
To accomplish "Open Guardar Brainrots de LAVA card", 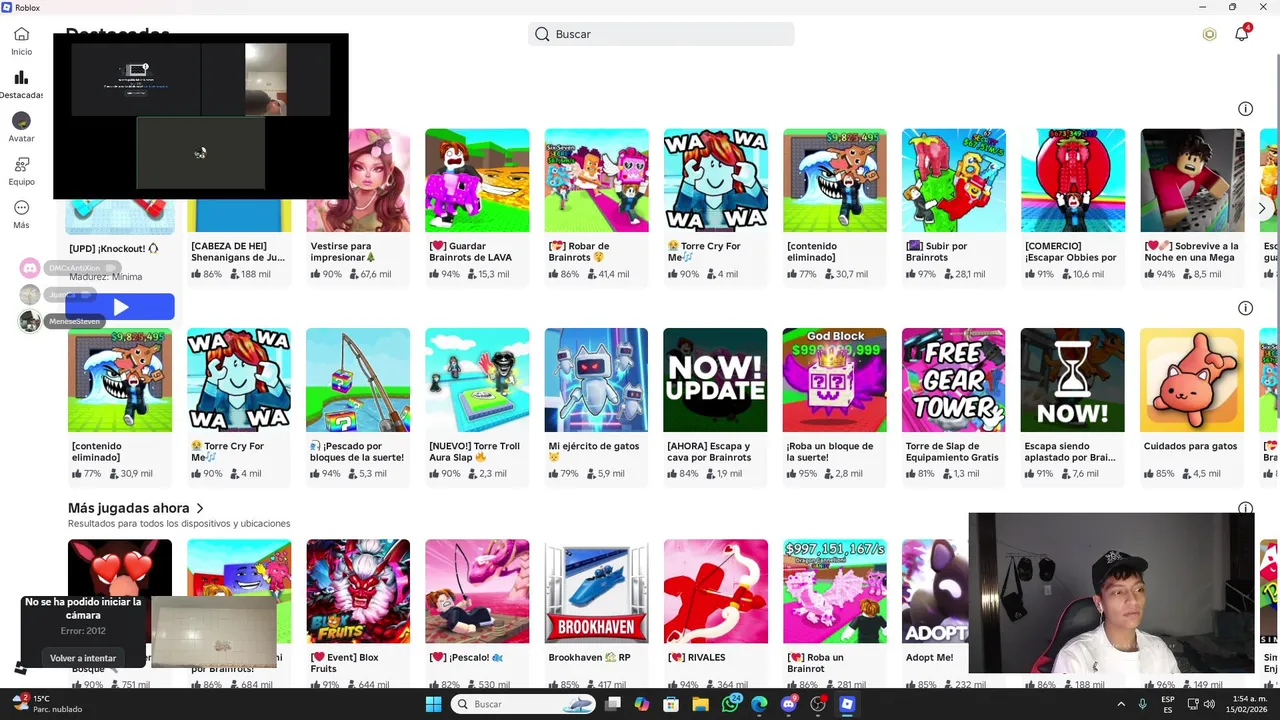I will 477,206.
